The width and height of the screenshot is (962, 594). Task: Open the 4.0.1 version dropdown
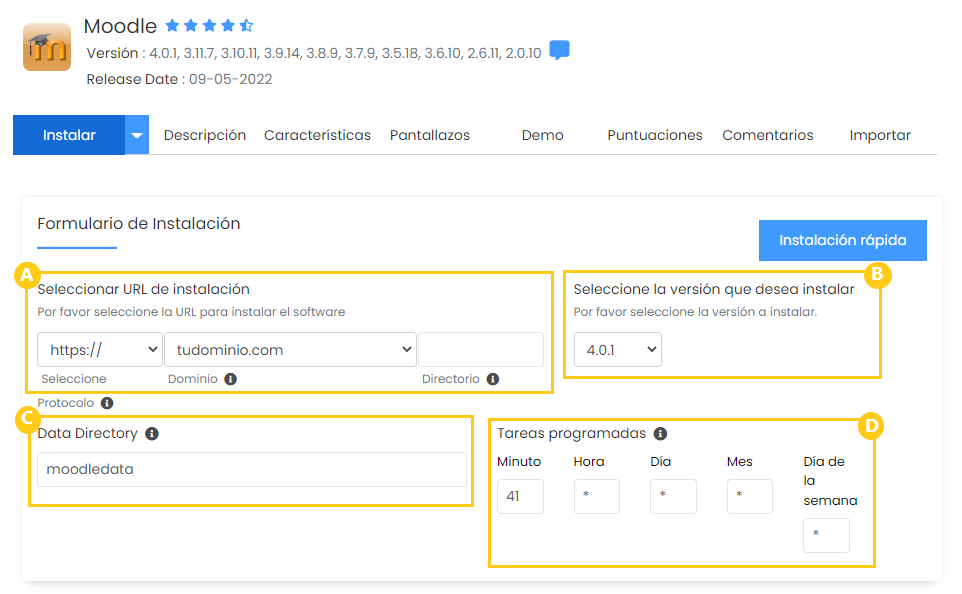coord(618,350)
